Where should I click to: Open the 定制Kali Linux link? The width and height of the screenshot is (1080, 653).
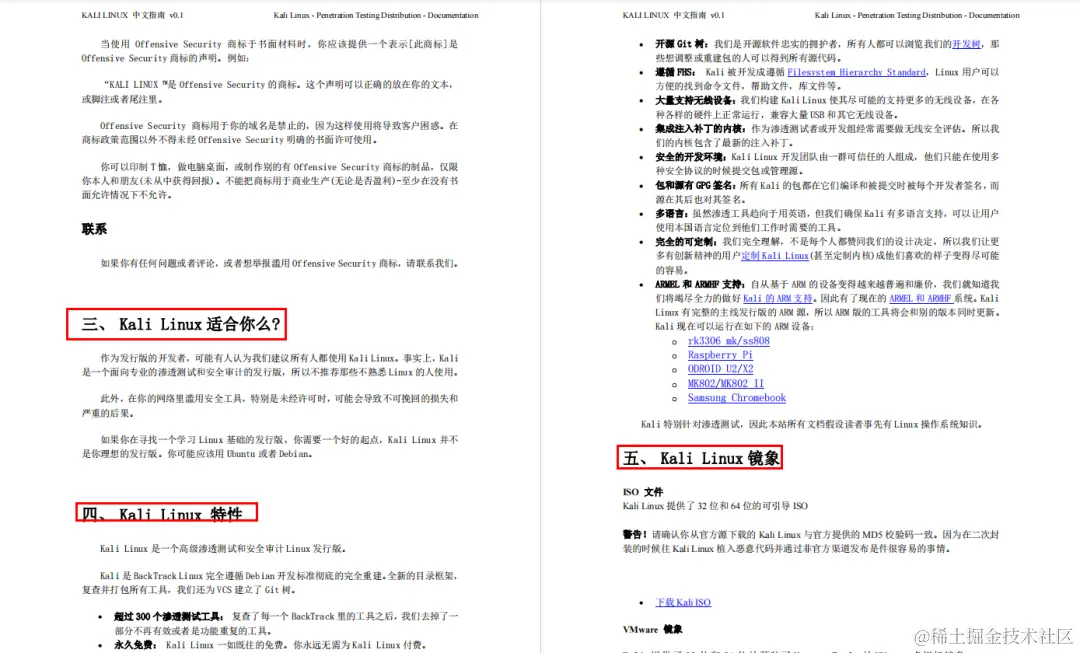click(x=775, y=256)
